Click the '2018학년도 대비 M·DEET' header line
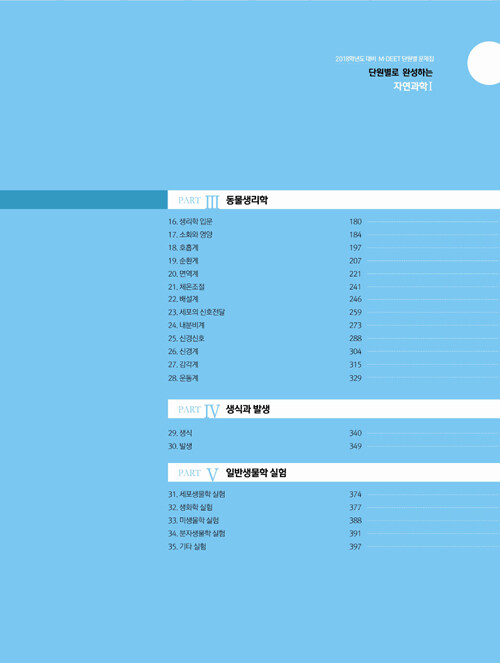 click(385, 59)
